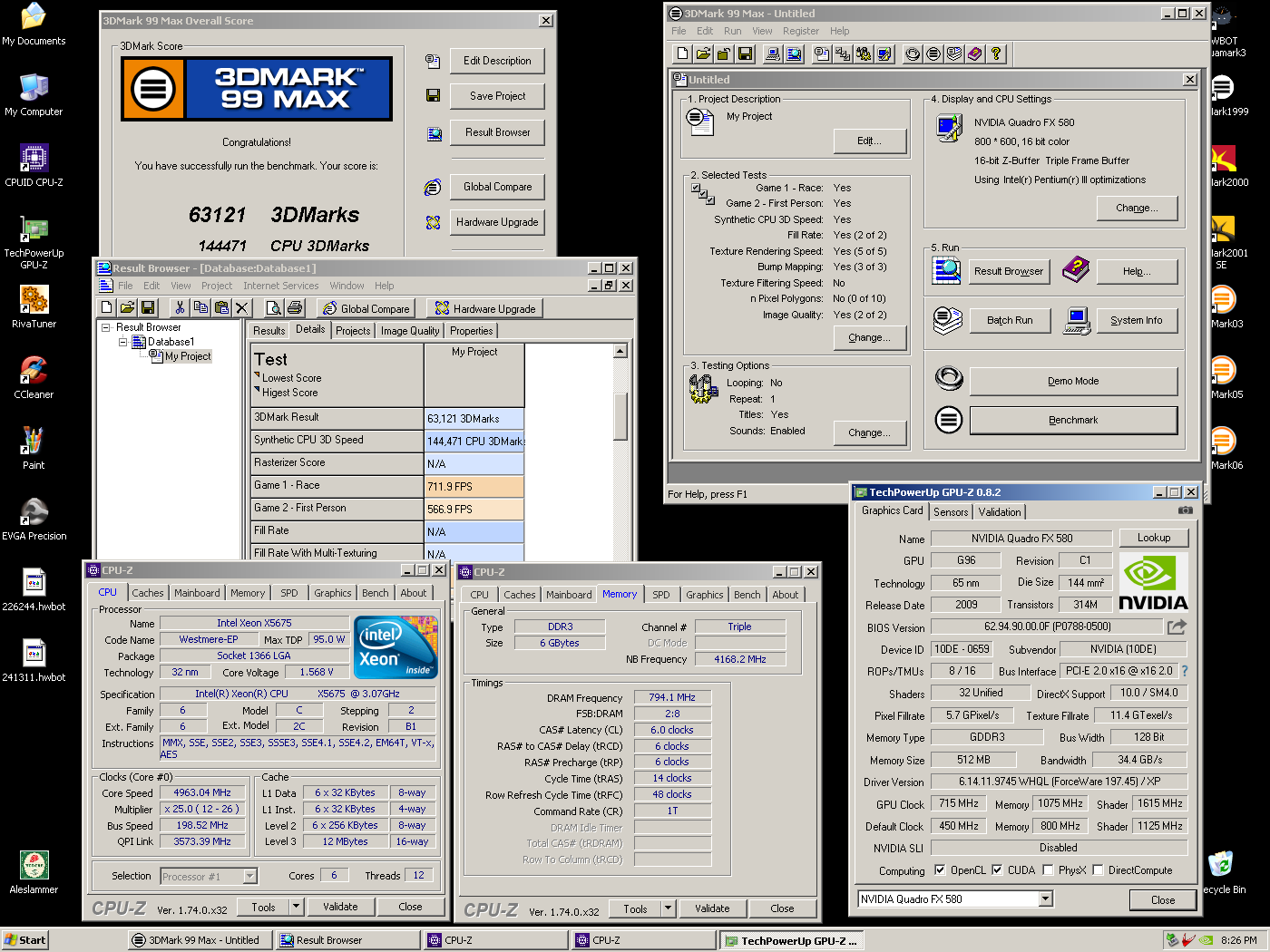Enable PhysX checkbox in GPU-Z
This screenshot has width=1270, height=952.
point(1048,870)
